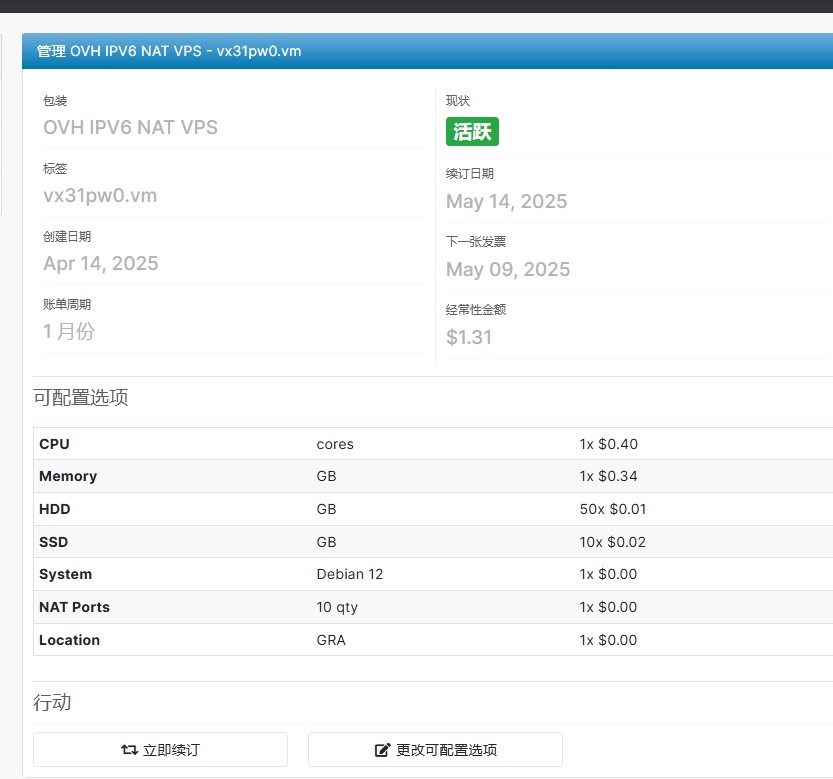Click the 1x $0.40 CPU price
This screenshot has height=779, width=833.
[608, 444]
